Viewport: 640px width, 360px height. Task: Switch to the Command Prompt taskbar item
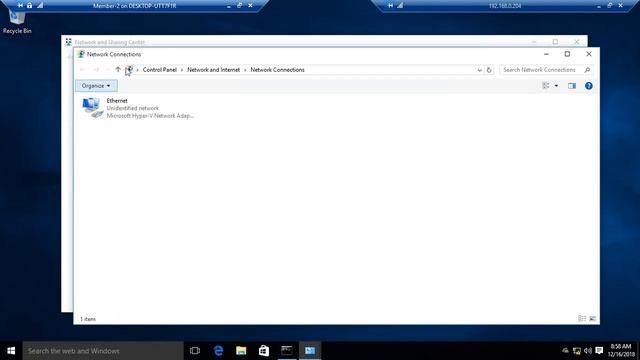click(287, 351)
